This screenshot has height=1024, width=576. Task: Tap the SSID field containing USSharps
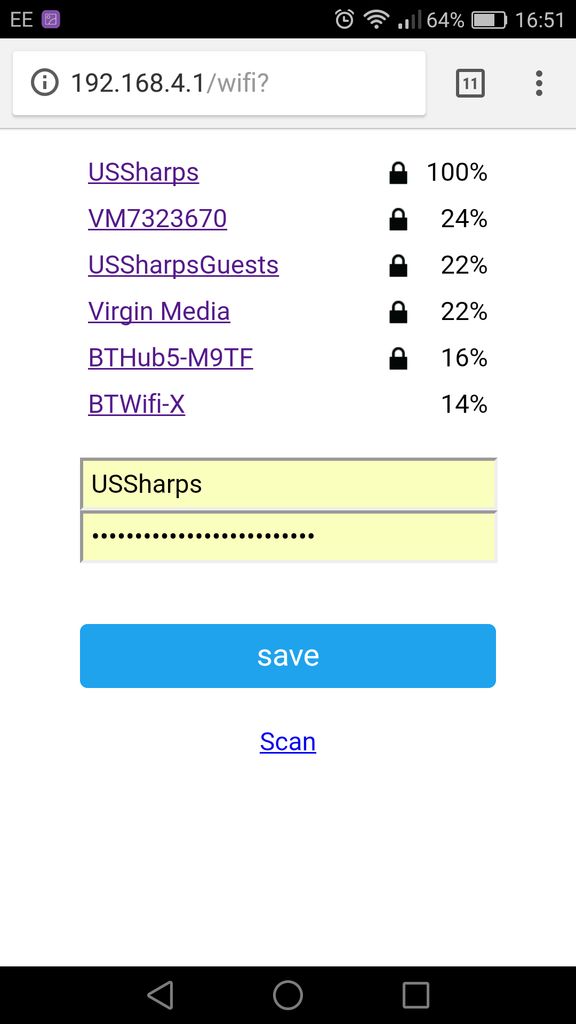point(288,484)
